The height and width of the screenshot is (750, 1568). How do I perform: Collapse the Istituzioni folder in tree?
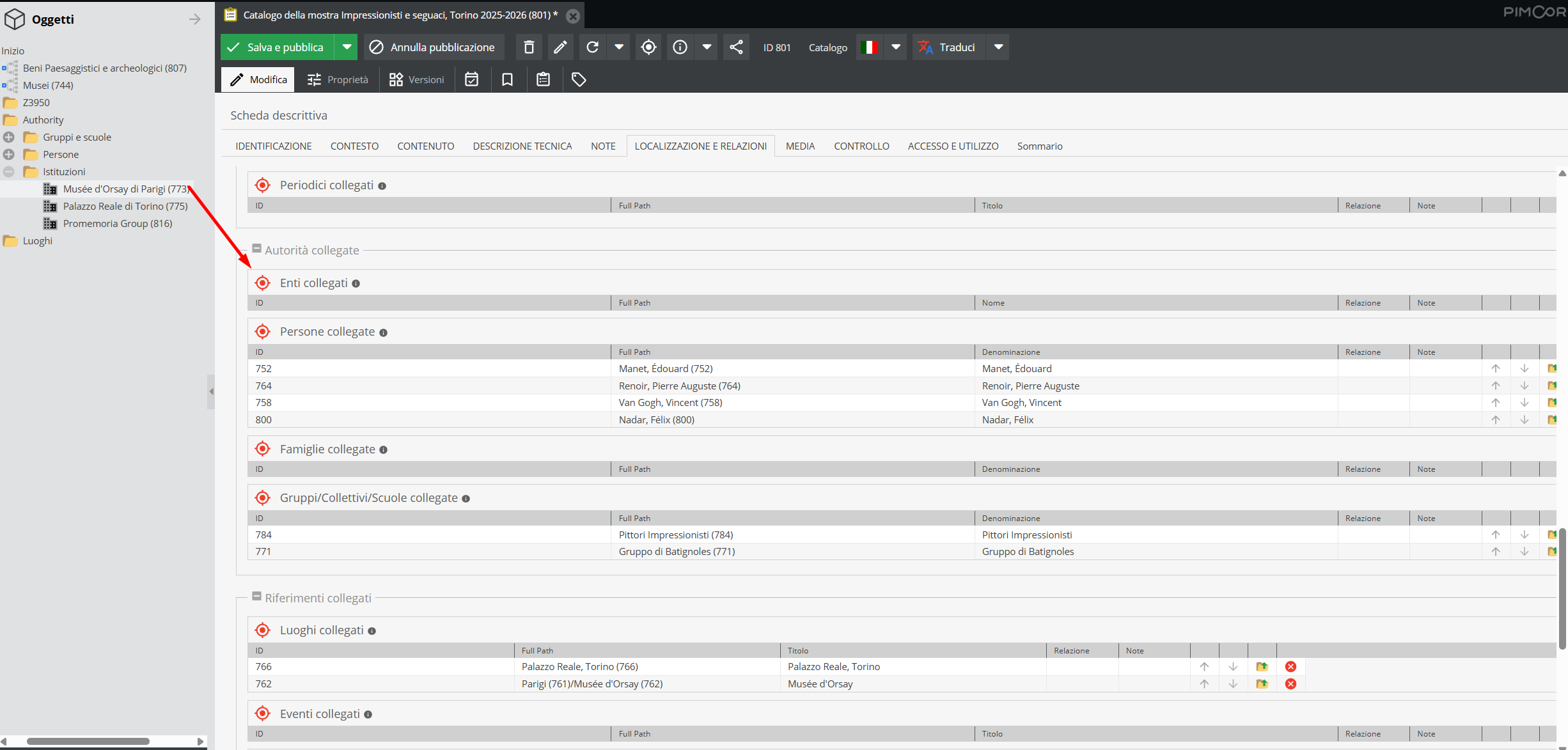click(x=9, y=172)
